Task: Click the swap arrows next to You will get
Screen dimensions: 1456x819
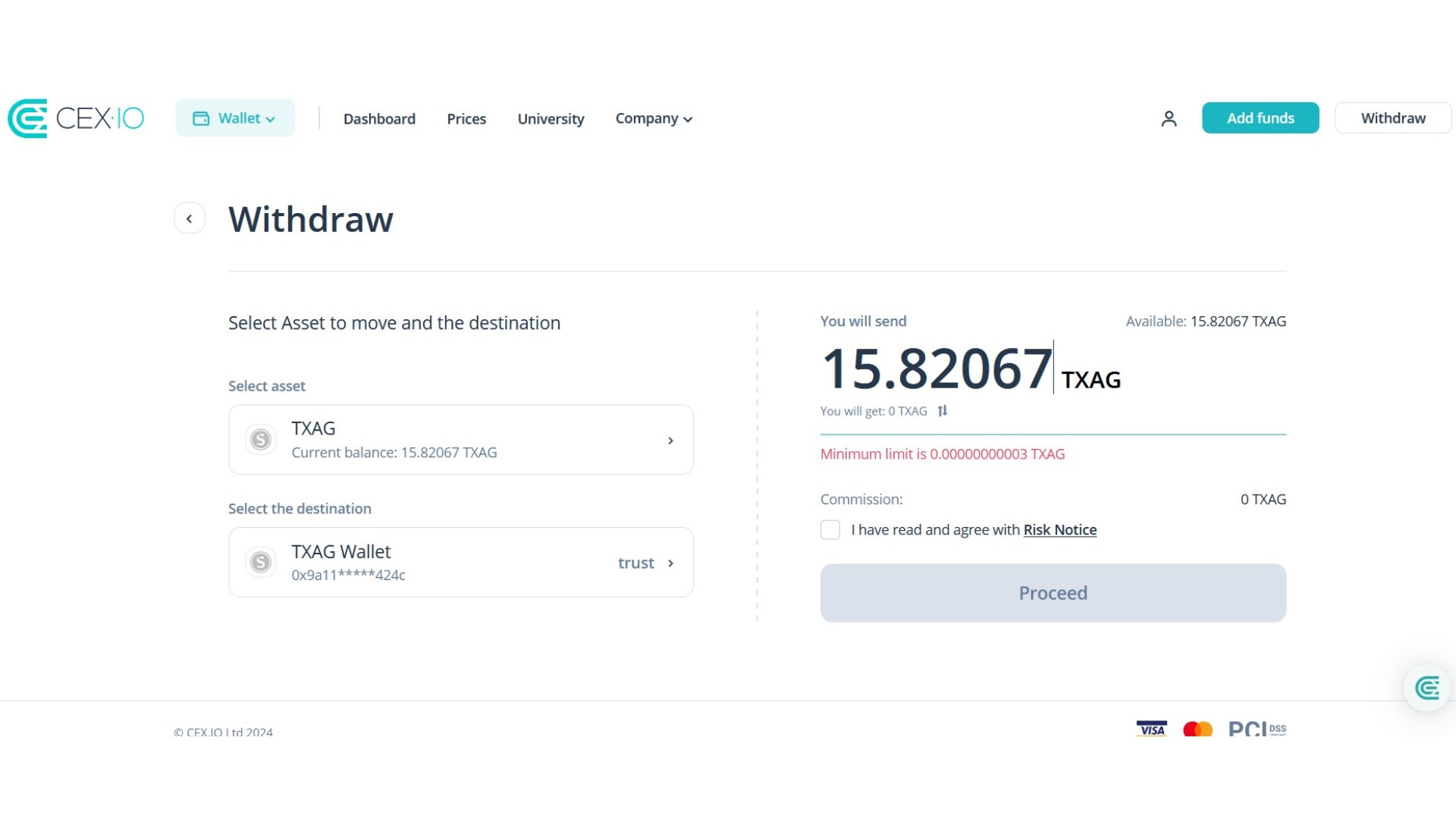Action: pos(943,411)
